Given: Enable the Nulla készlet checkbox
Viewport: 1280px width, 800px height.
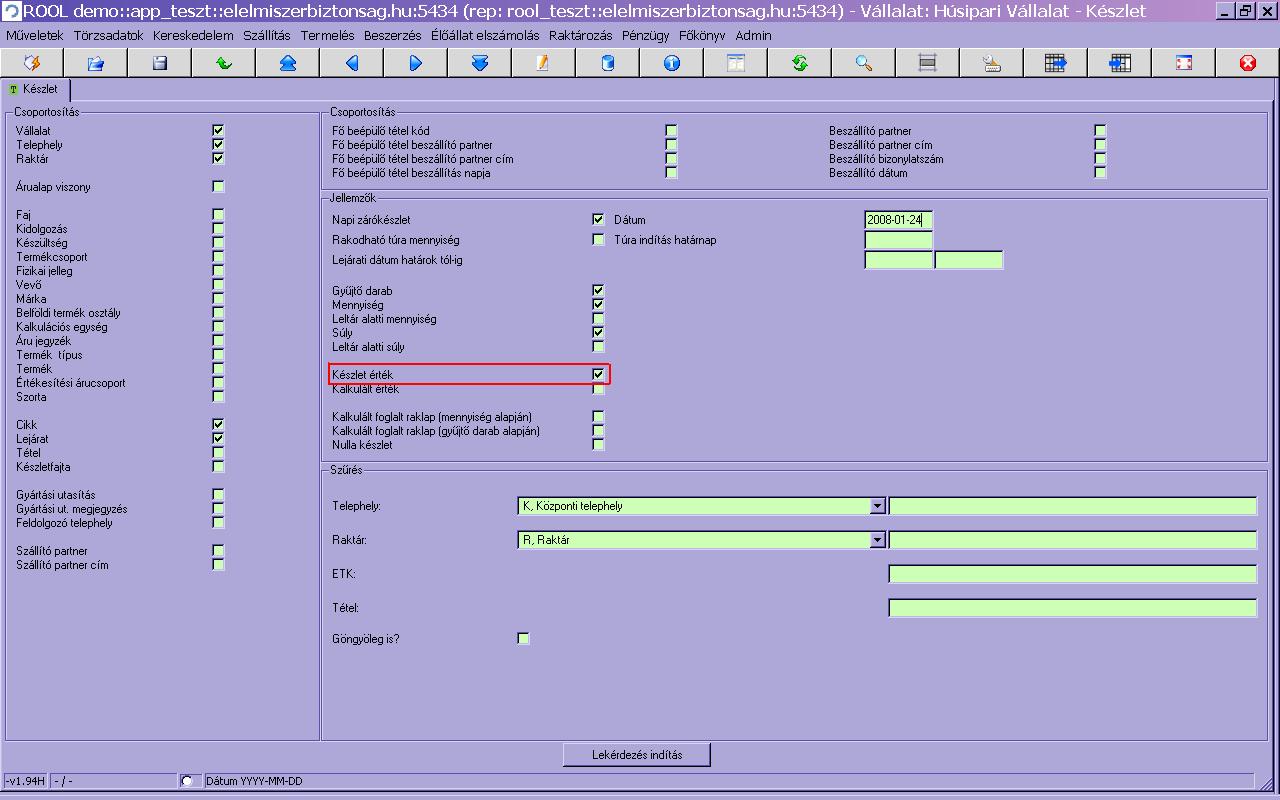Looking at the screenshot, I should click(x=598, y=445).
